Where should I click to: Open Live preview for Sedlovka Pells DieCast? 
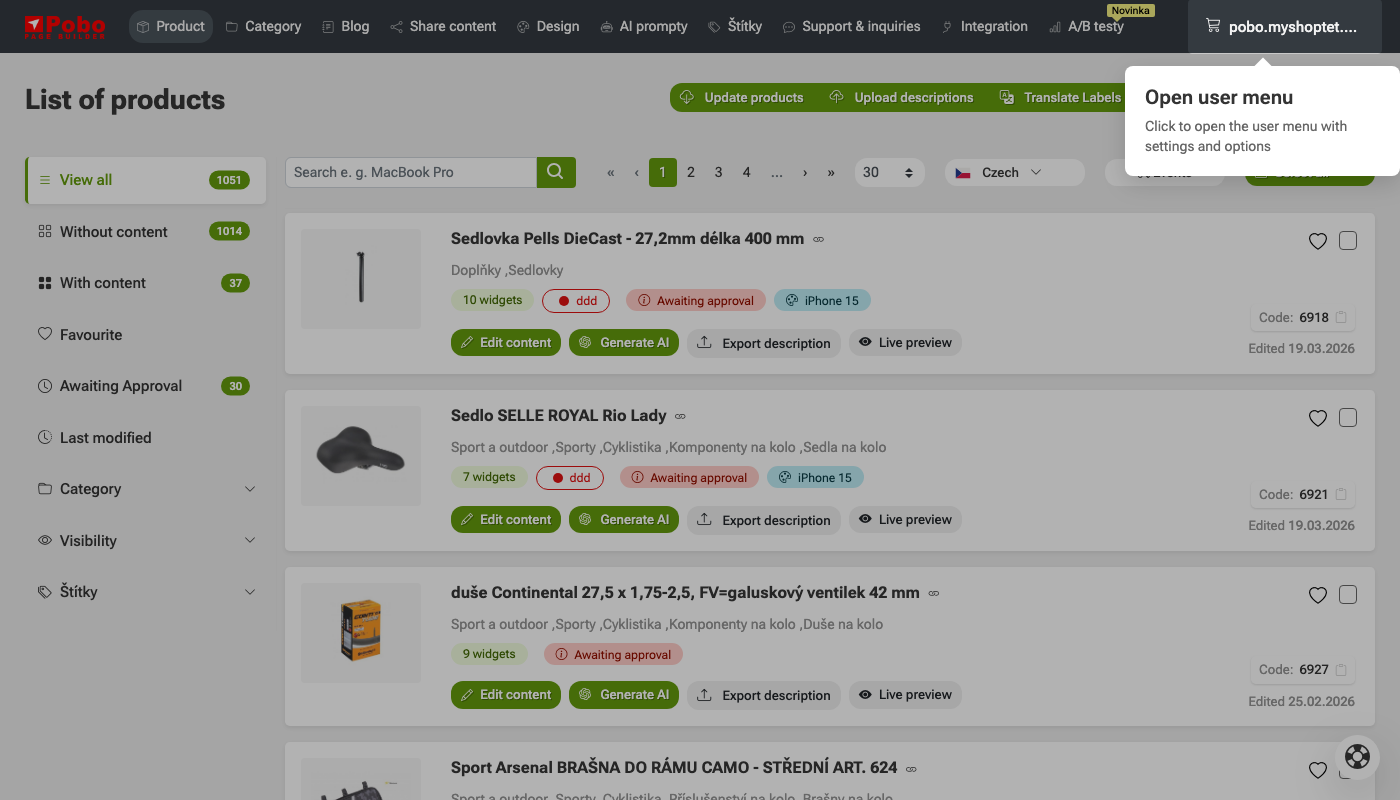[x=905, y=342]
